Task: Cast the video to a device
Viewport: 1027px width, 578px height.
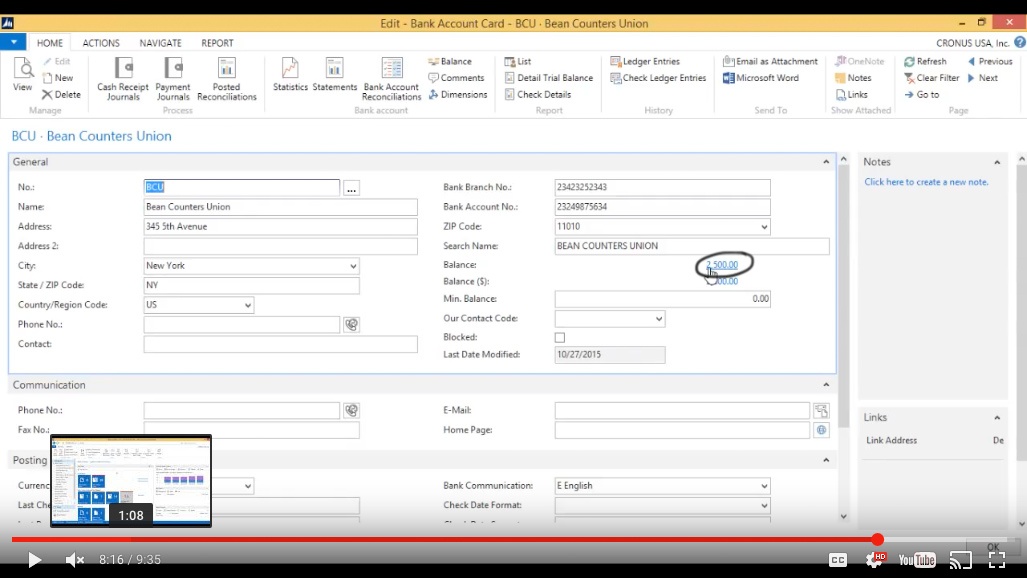Action: (960, 560)
